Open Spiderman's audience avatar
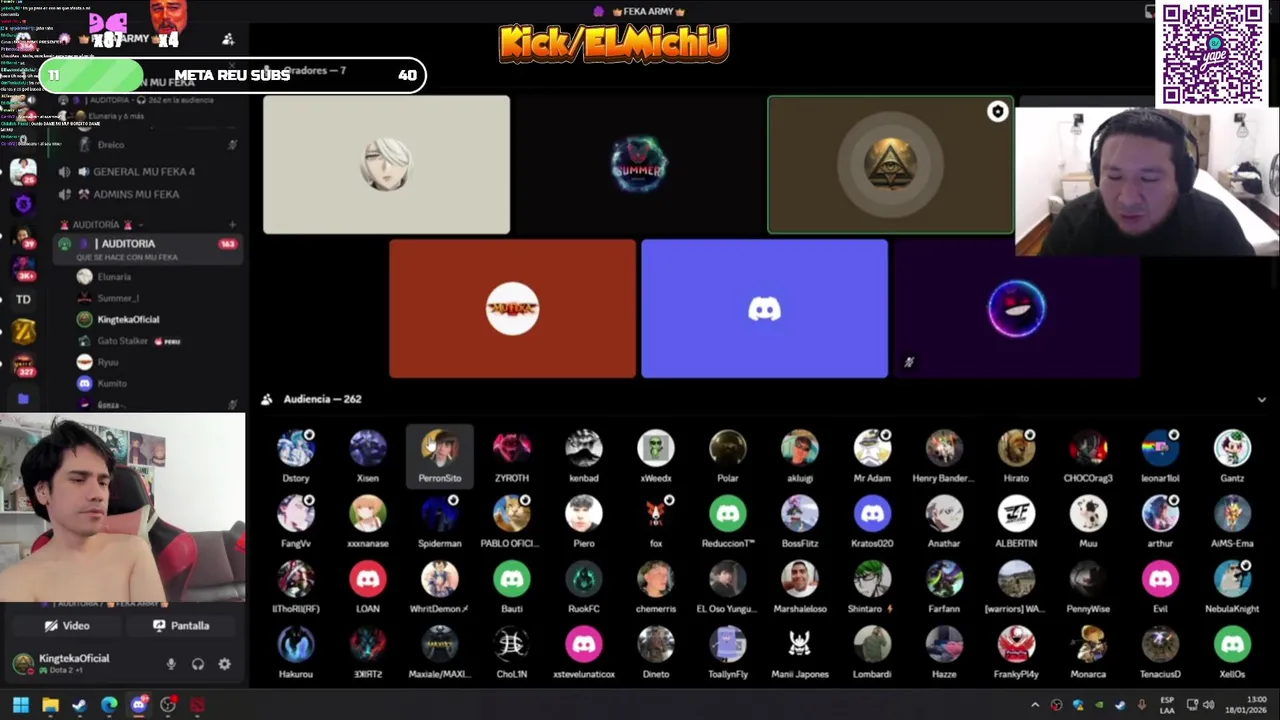Image resolution: width=1280 pixels, height=720 pixels. pos(440,514)
